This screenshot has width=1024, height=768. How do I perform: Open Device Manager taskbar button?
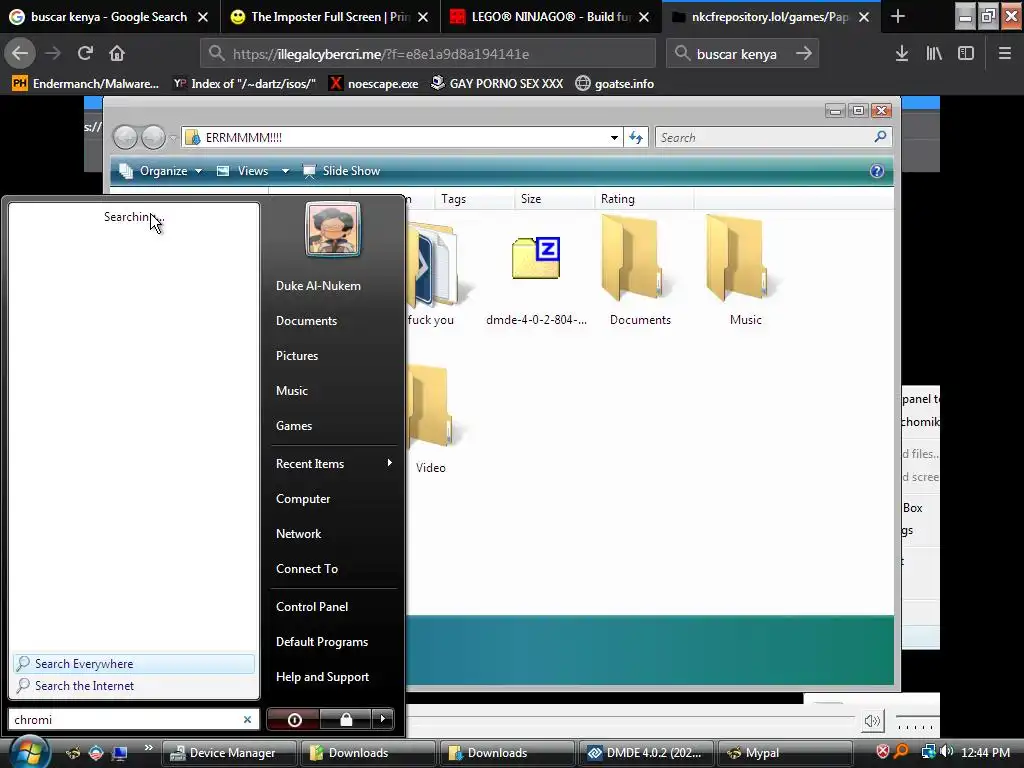(x=230, y=753)
